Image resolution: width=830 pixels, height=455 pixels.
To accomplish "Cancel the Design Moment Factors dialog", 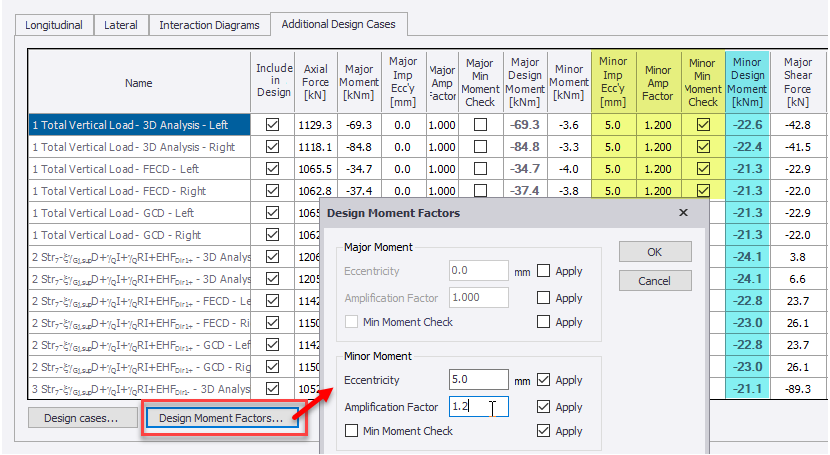I will pyautogui.click(x=654, y=281).
